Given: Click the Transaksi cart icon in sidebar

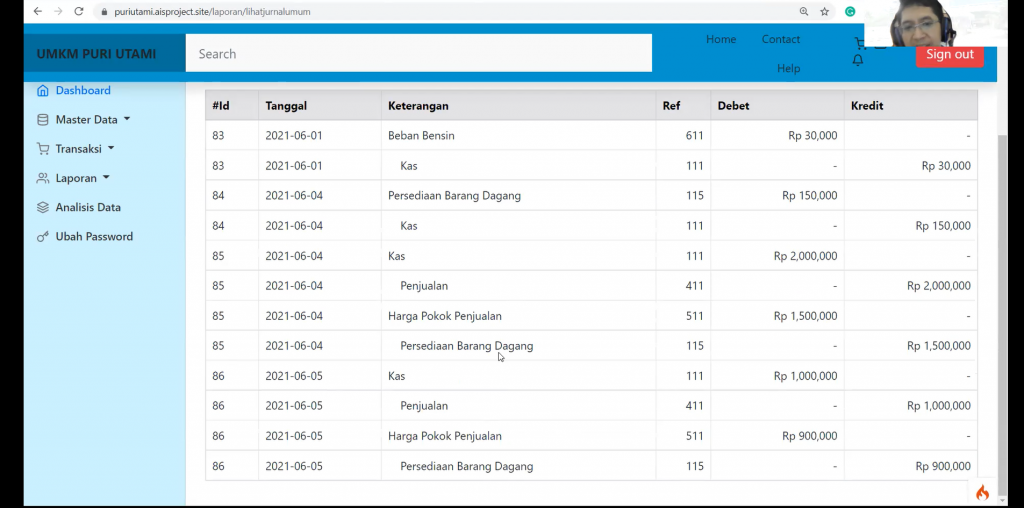Looking at the screenshot, I should [x=42, y=149].
